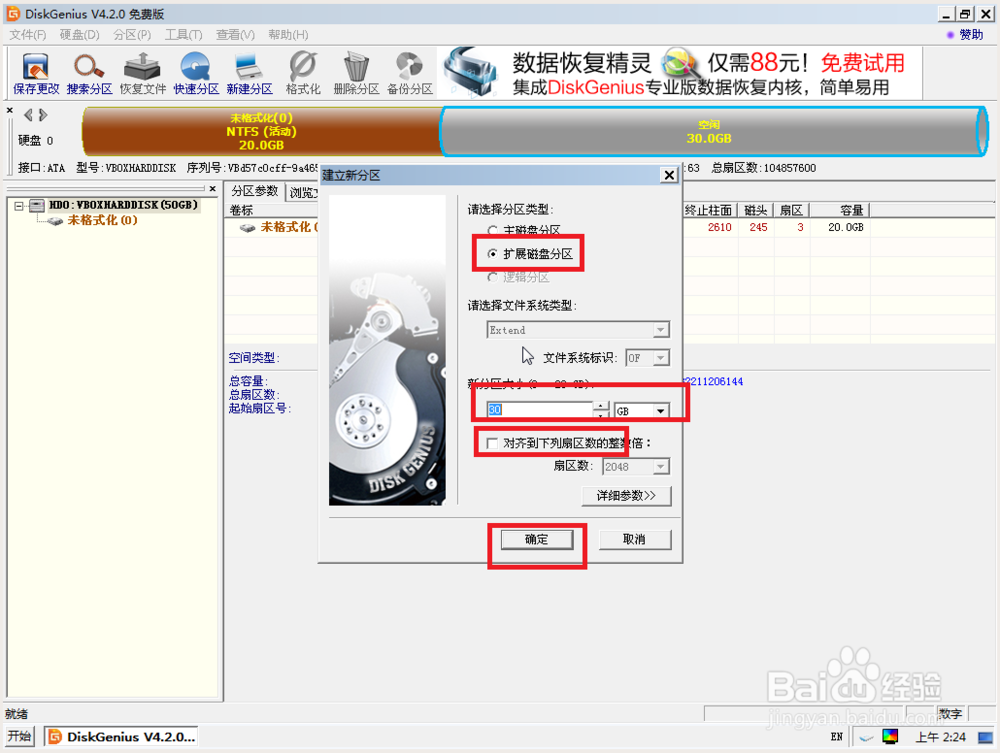
Task: Close the disk map panel small x
Action: [x=10, y=110]
